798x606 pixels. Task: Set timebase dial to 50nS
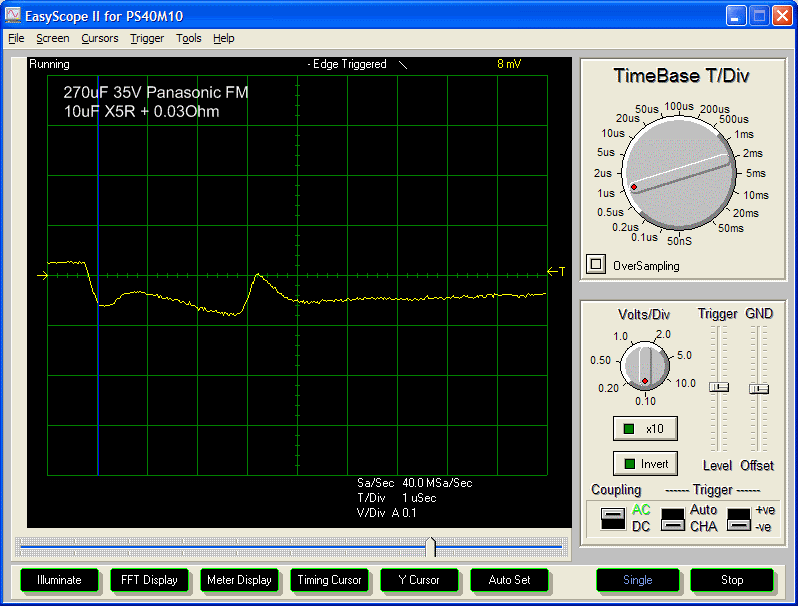(679, 241)
